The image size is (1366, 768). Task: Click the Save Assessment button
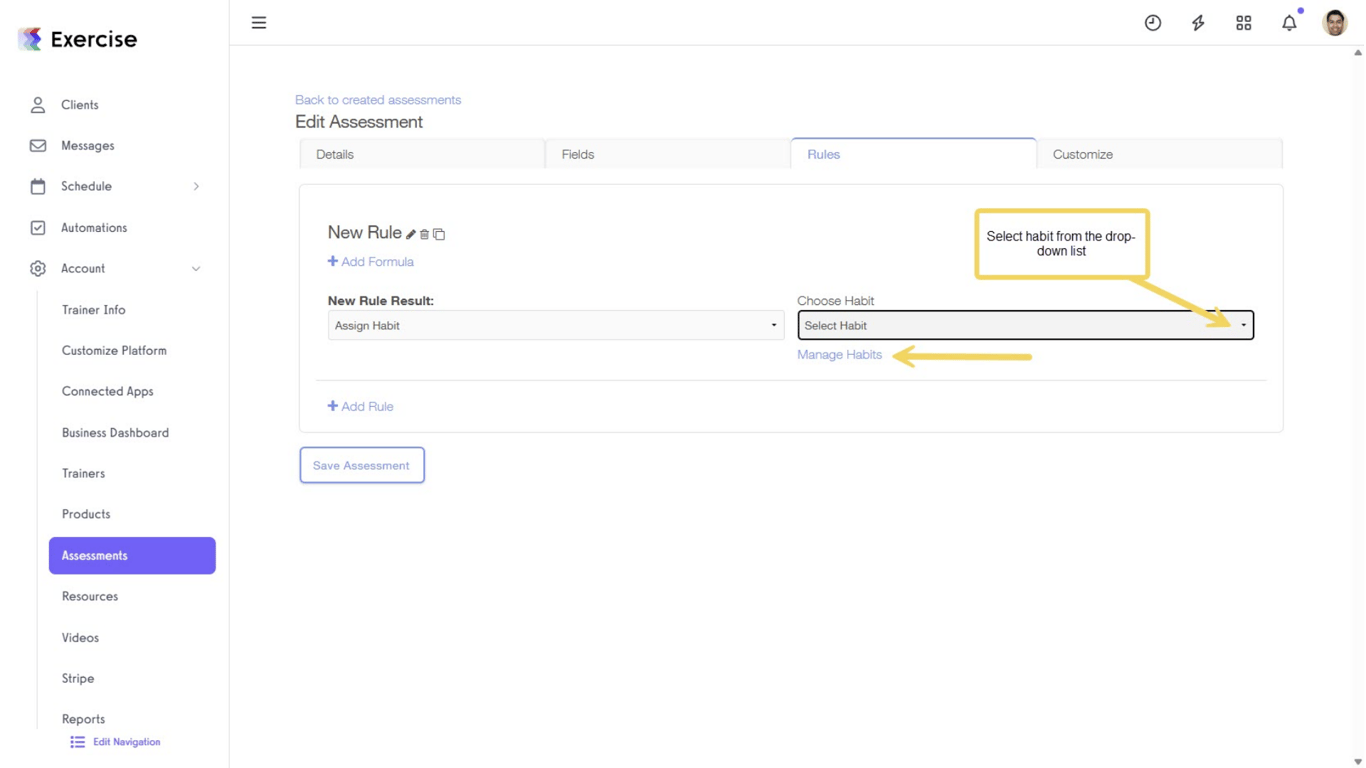click(x=362, y=465)
